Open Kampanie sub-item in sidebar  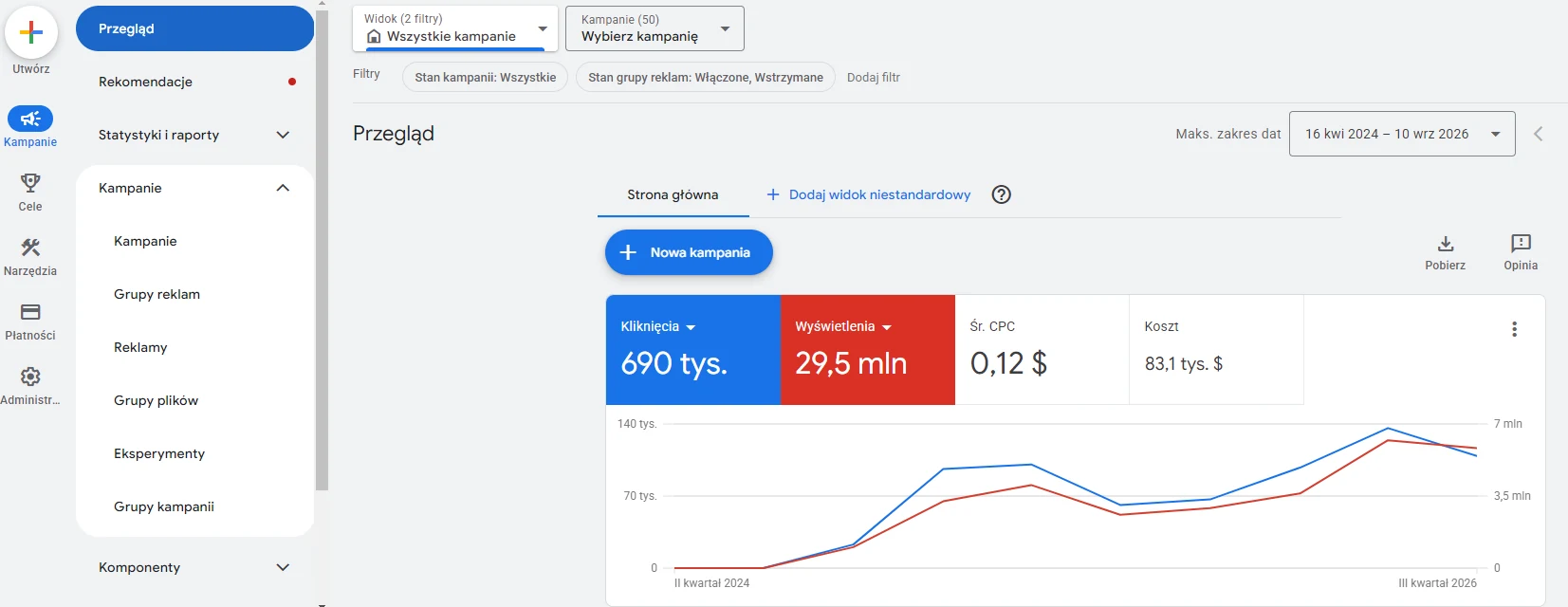coord(194,241)
